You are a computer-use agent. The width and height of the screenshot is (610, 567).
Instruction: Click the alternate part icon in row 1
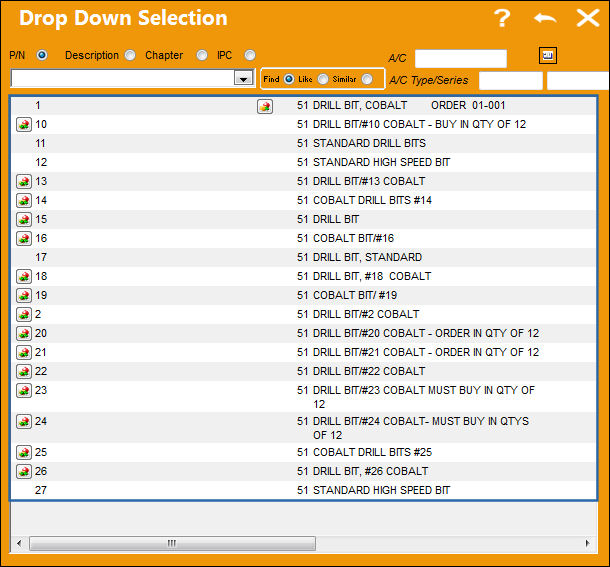click(x=265, y=106)
